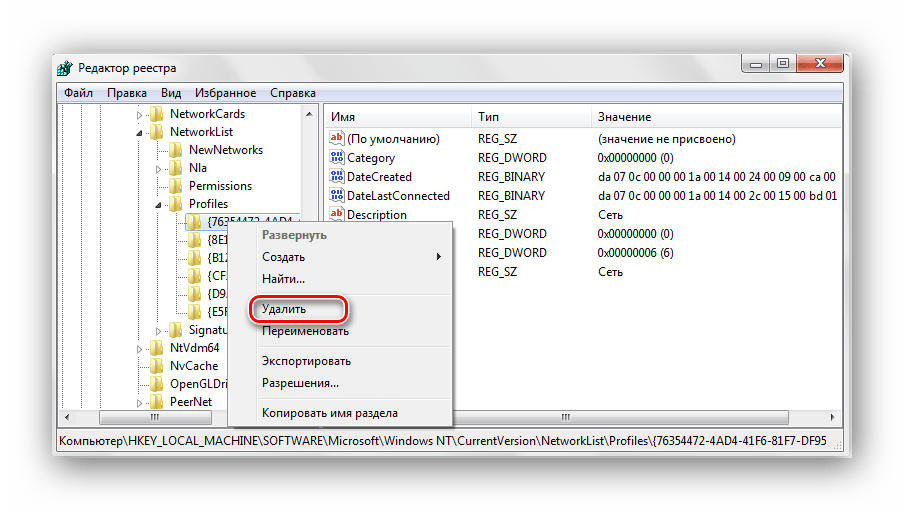Click the DateCreated binary value icon
Image resolution: width=904 pixels, height=510 pixels.
(337, 177)
